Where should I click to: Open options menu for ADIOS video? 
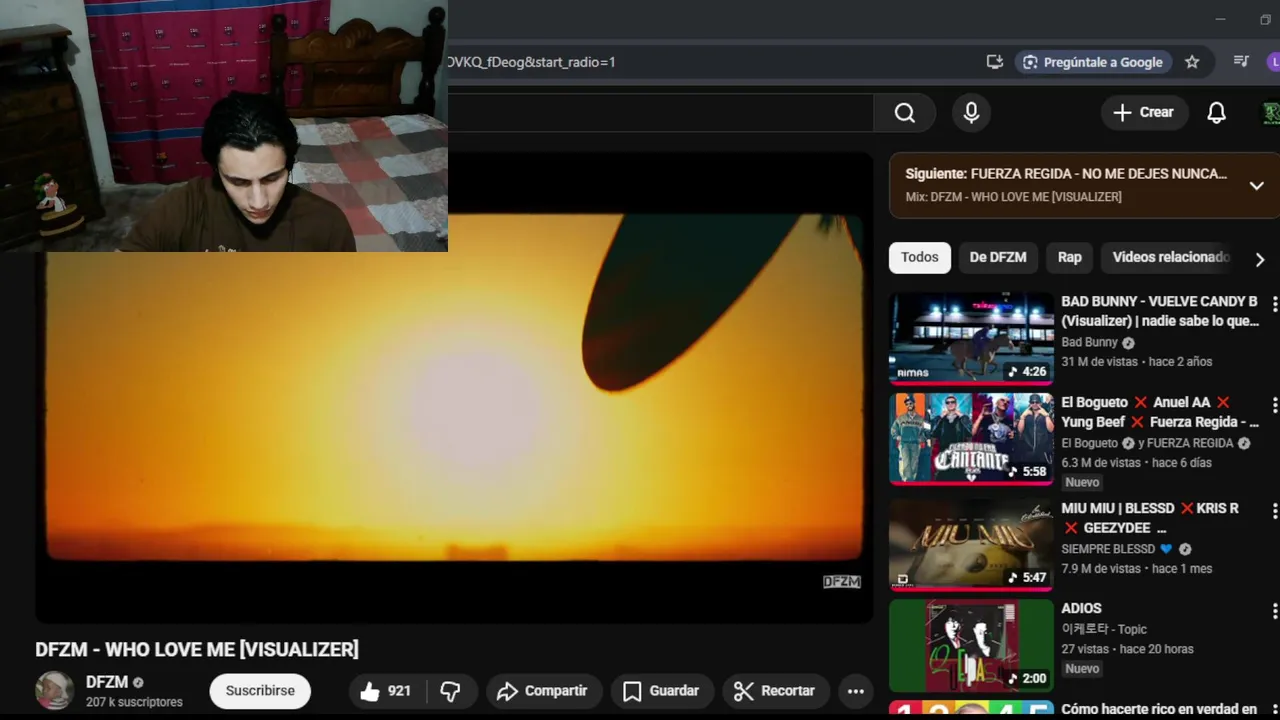(x=1274, y=610)
